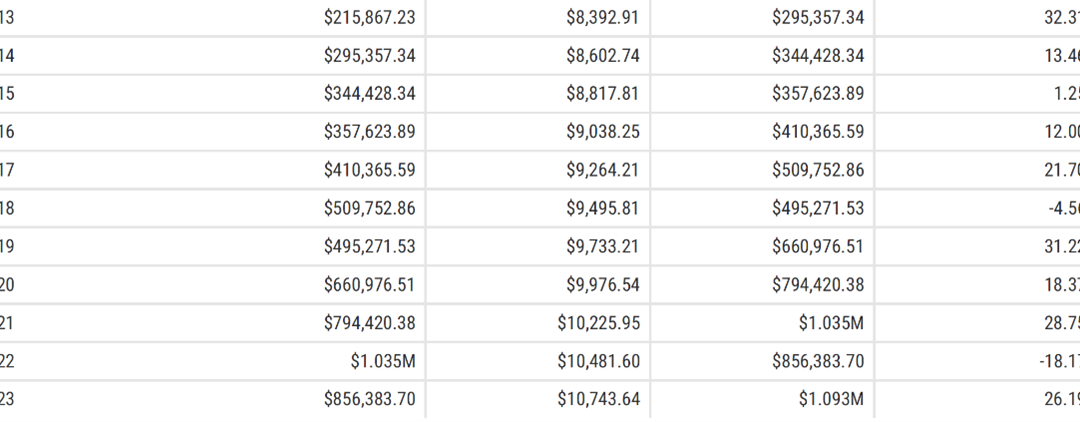Click the $357,623.89 ending balance in row 15
The image size is (1080, 422).
tap(818, 94)
